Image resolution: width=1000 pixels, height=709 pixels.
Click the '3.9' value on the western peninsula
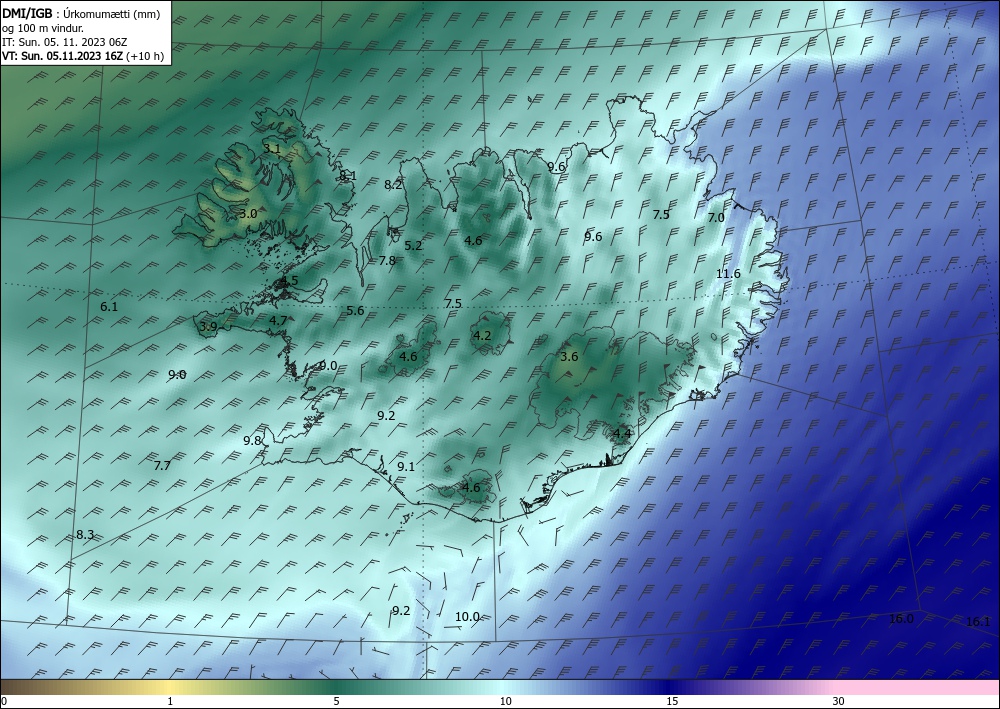click(x=209, y=327)
